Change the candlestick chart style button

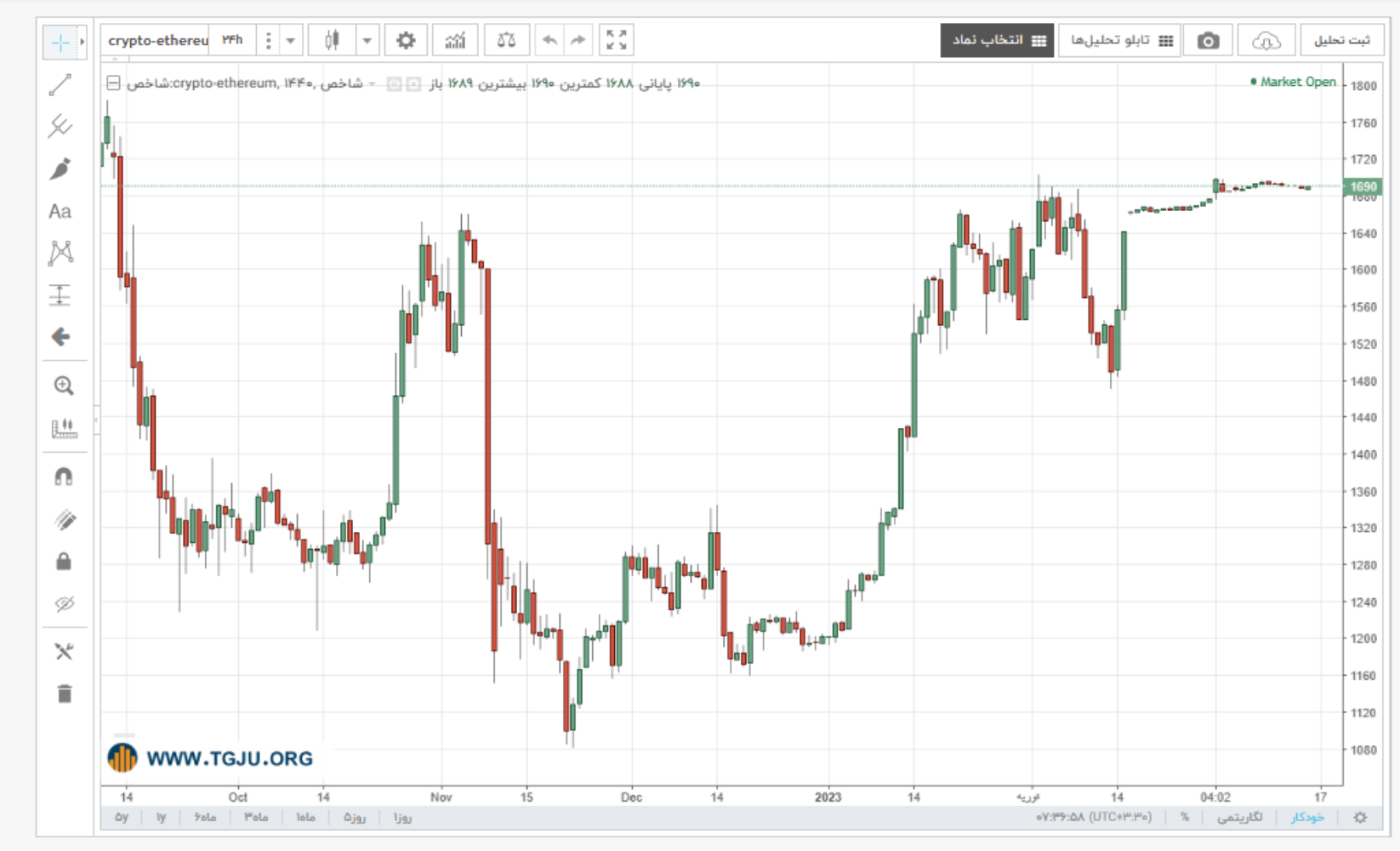pyautogui.click(x=332, y=40)
